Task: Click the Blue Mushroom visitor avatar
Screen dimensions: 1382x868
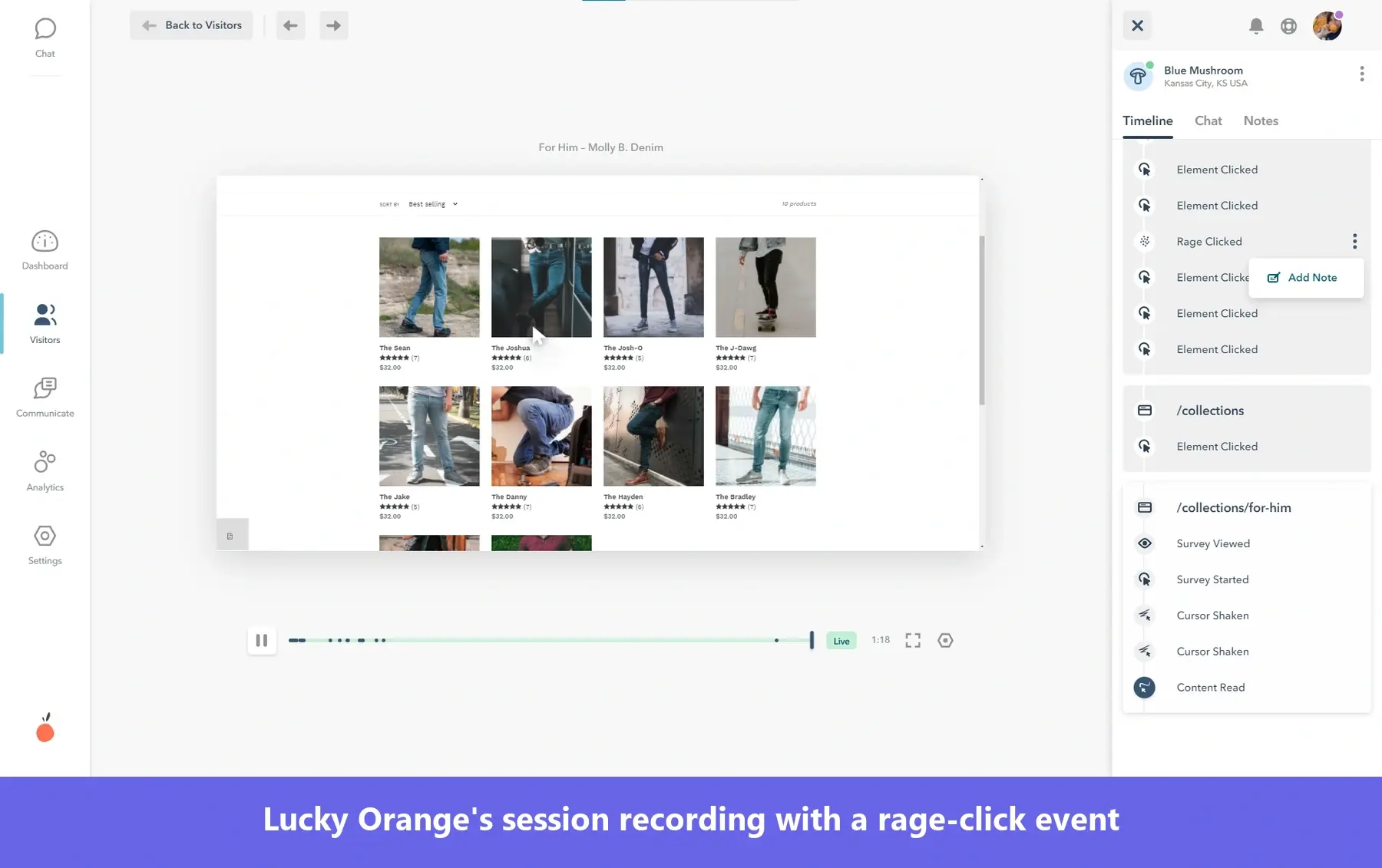Action: click(x=1138, y=76)
